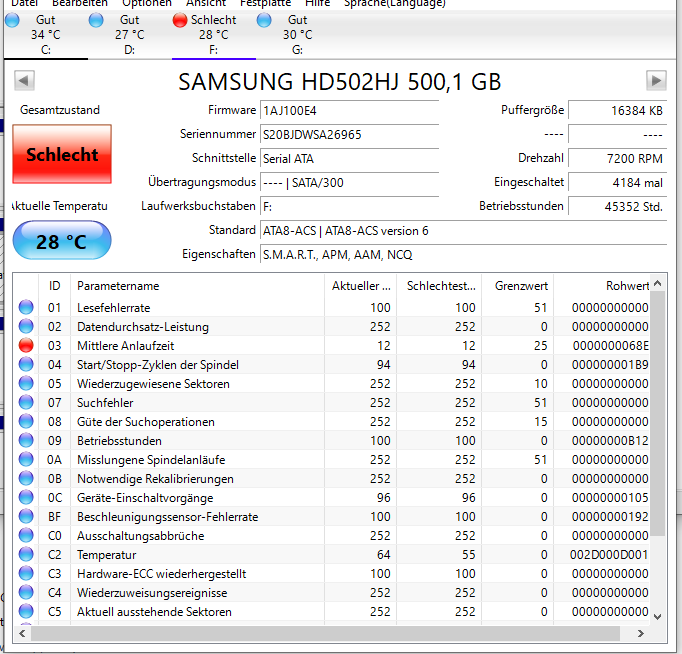This screenshot has height=654, width=682.
Task: Click orb of Notwendige Rekalibrierungen row
Action: tap(26, 478)
